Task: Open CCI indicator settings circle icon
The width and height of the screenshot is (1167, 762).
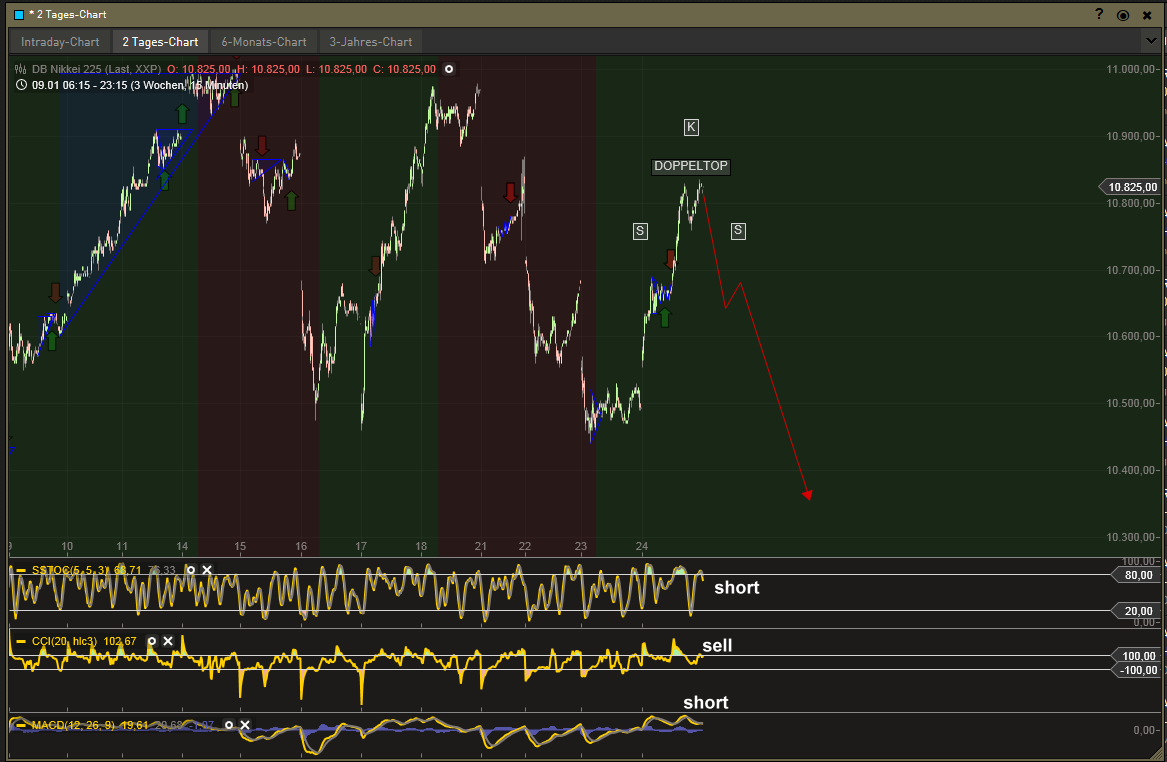Action: pyautogui.click(x=152, y=641)
